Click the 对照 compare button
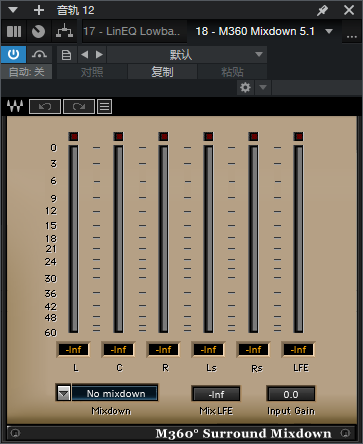Screen dimensions: 363x444 [92, 72]
